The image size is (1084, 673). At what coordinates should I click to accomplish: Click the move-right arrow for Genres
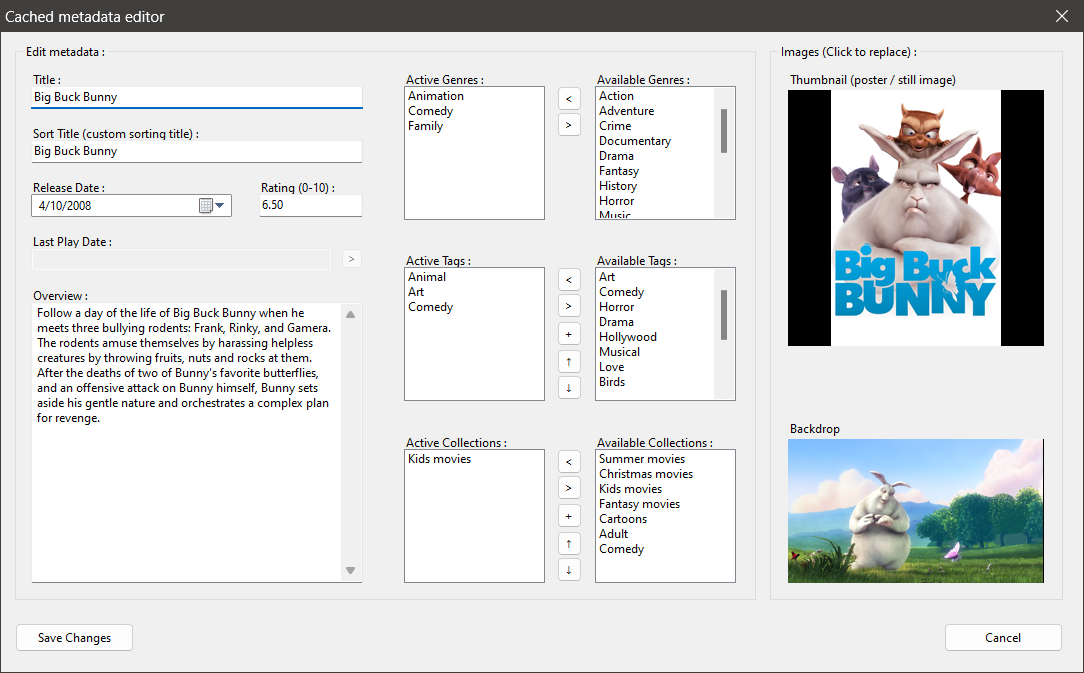click(x=569, y=125)
